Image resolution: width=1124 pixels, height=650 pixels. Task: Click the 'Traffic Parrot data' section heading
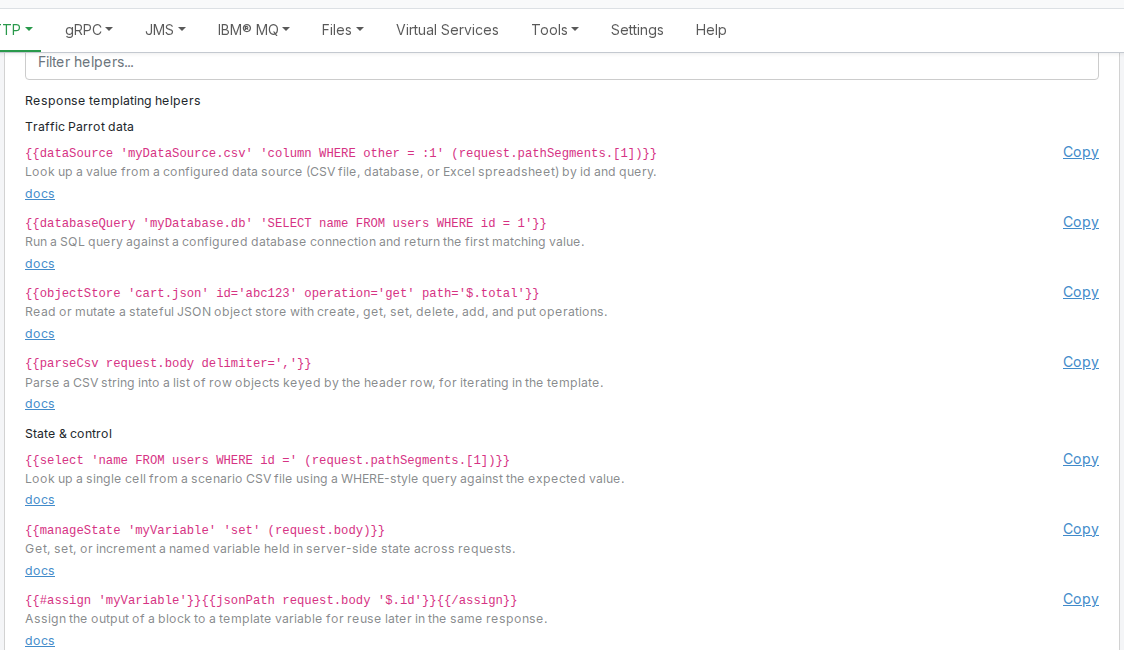pos(79,127)
